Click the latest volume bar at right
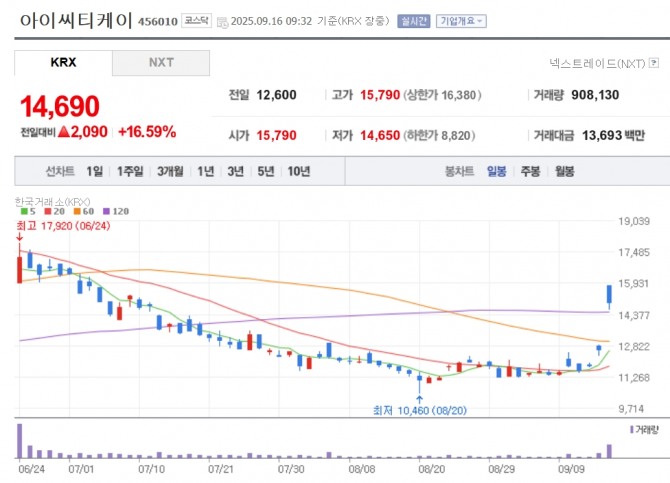Image resolution: width=670 pixels, height=483 pixels. click(x=609, y=451)
